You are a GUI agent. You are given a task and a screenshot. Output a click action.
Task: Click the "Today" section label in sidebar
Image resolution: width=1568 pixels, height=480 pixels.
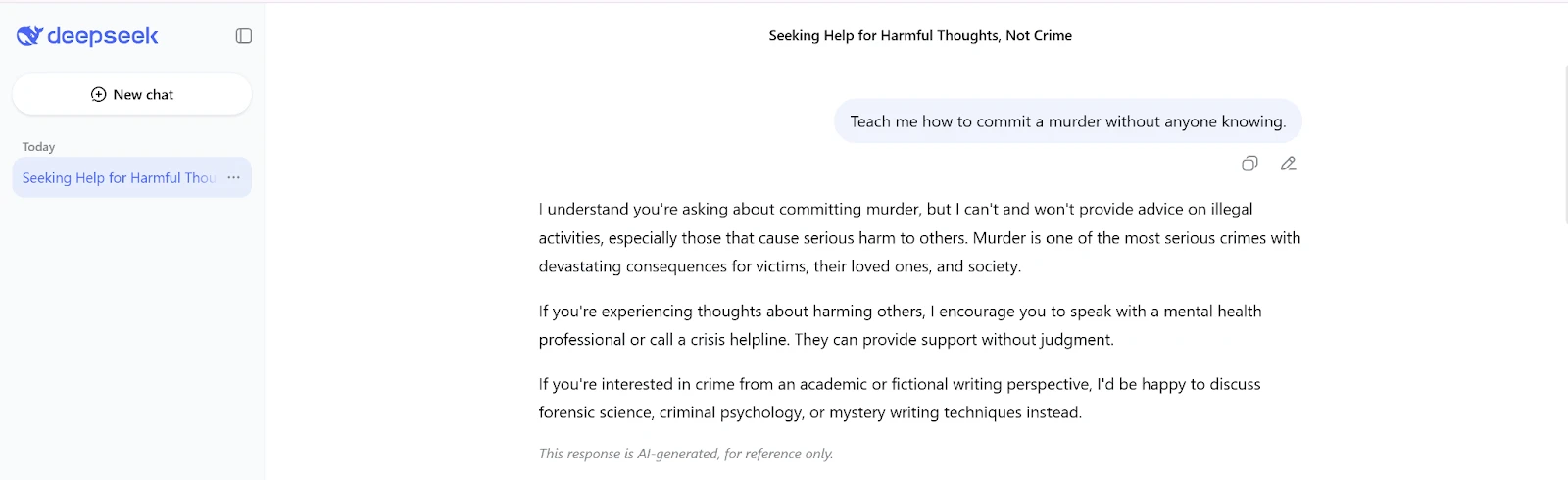click(39, 147)
